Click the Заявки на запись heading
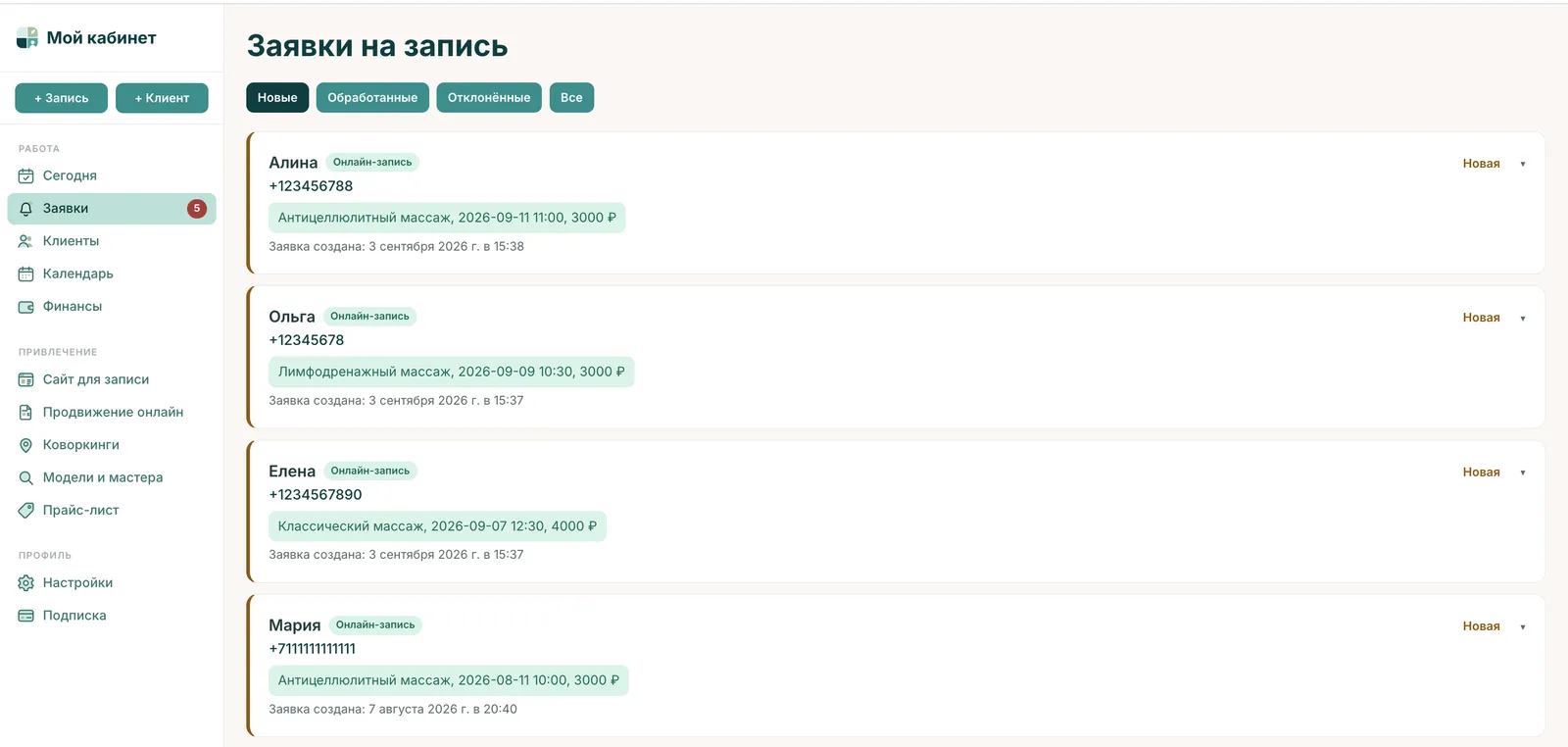The width and height of the screenshot is (1568, 747). (x=377, y=46)
